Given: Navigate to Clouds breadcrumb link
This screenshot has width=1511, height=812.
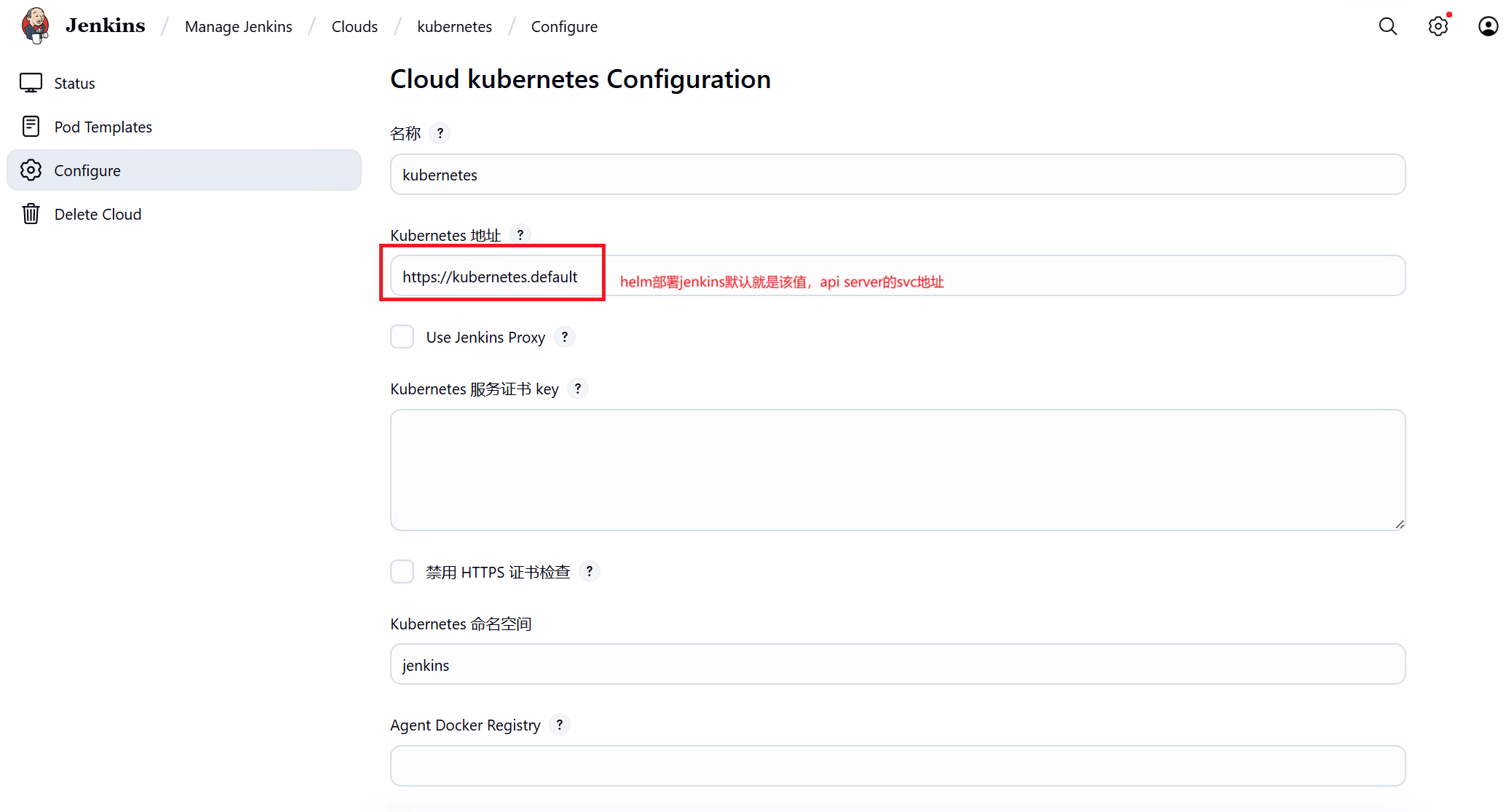Looking at the screenshot, I should click(x=354, y=27).
